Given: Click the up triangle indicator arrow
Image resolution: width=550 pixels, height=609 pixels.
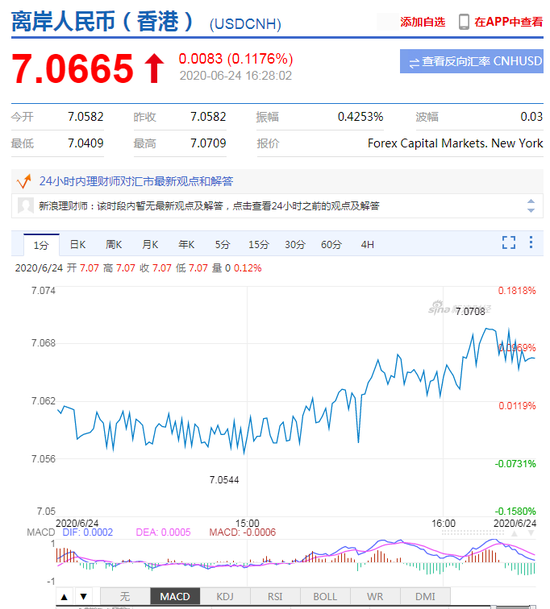Looking at the screenshot, I should (x=64, y=597).
